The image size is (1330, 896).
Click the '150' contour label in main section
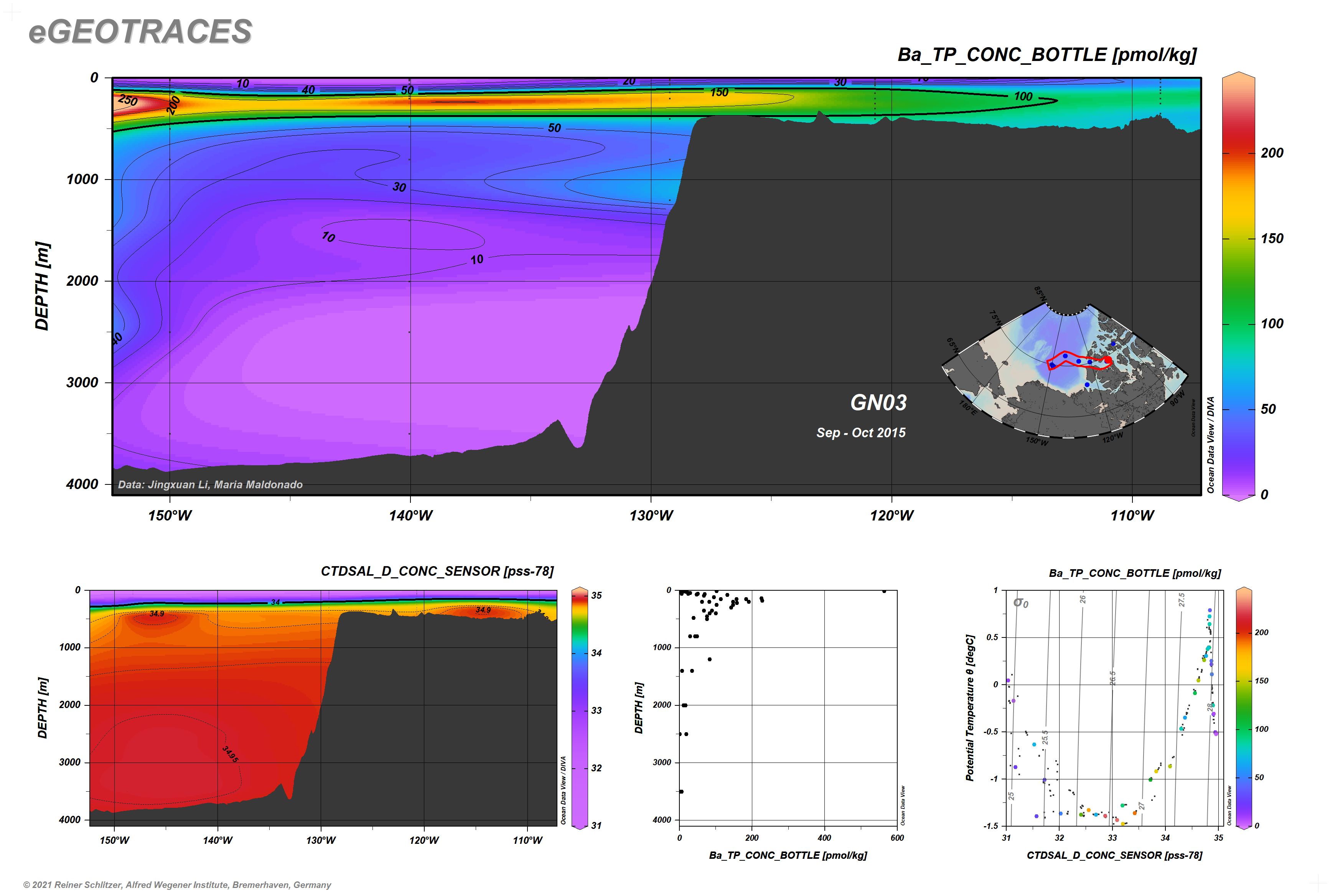pyautogui.click(x=719, y=92)
